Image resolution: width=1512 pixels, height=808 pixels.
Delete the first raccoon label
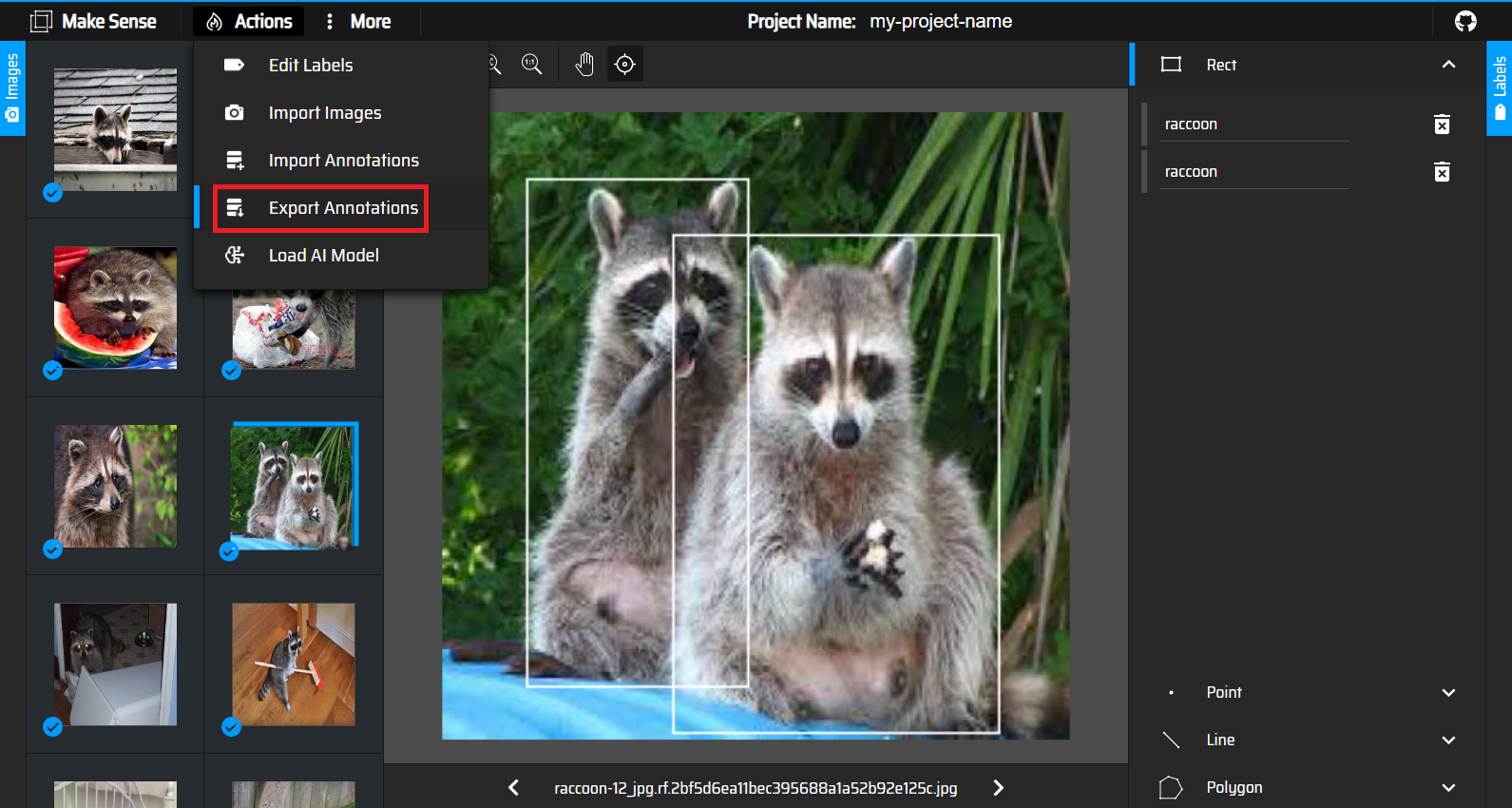pyautogui.click(x=1442, y=125)
